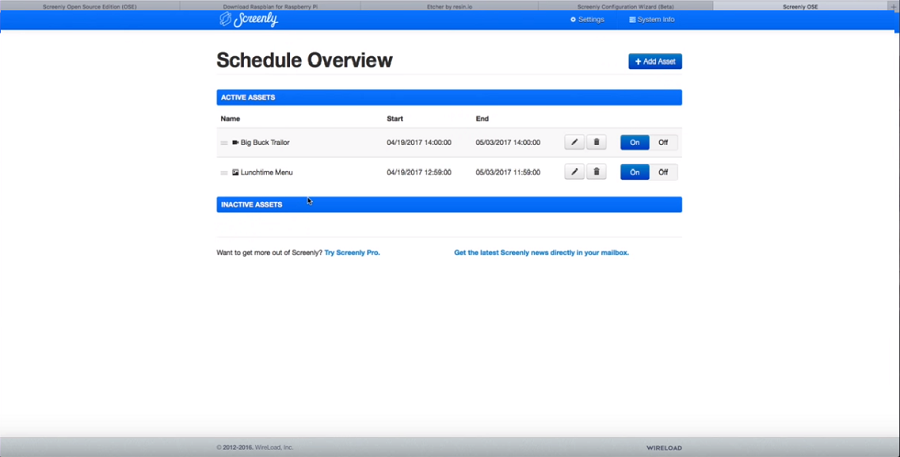The width and height of the screenshot is (900, 457).
Task: Click the Big Buck Trailer asset name
Action: tap(265, 142)
